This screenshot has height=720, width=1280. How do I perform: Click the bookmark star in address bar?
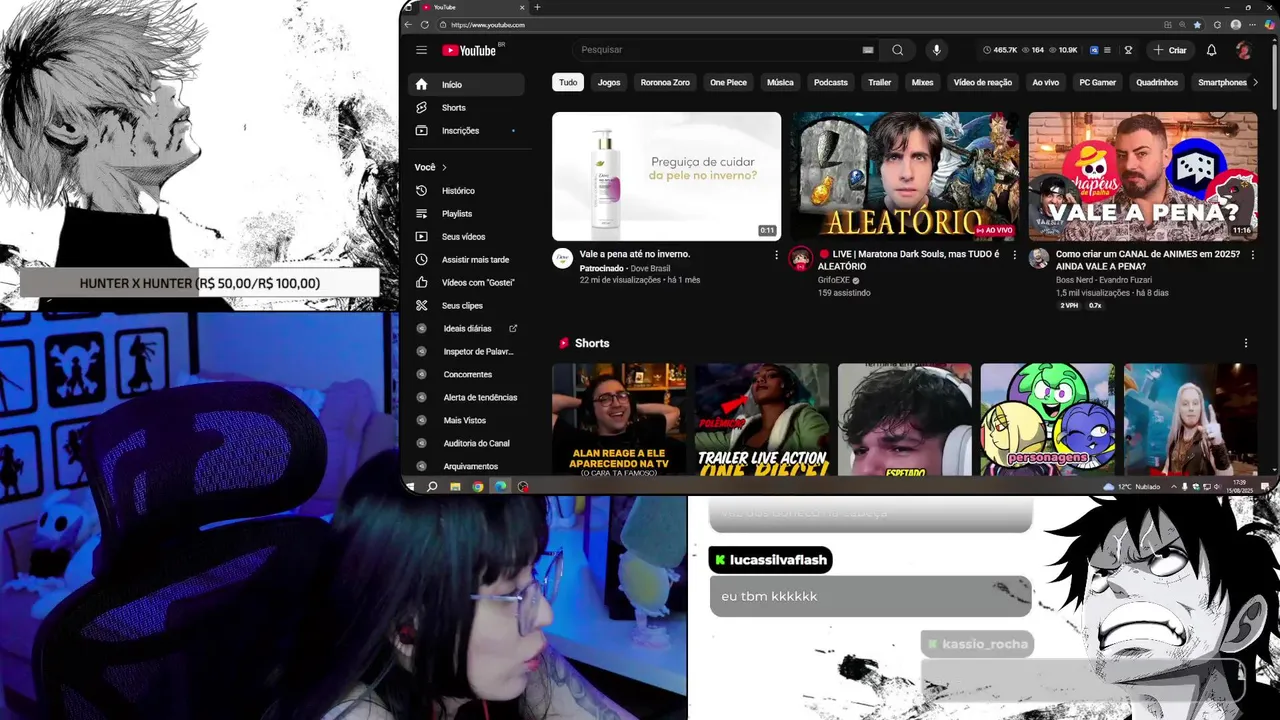click(x=1197, y=25)
